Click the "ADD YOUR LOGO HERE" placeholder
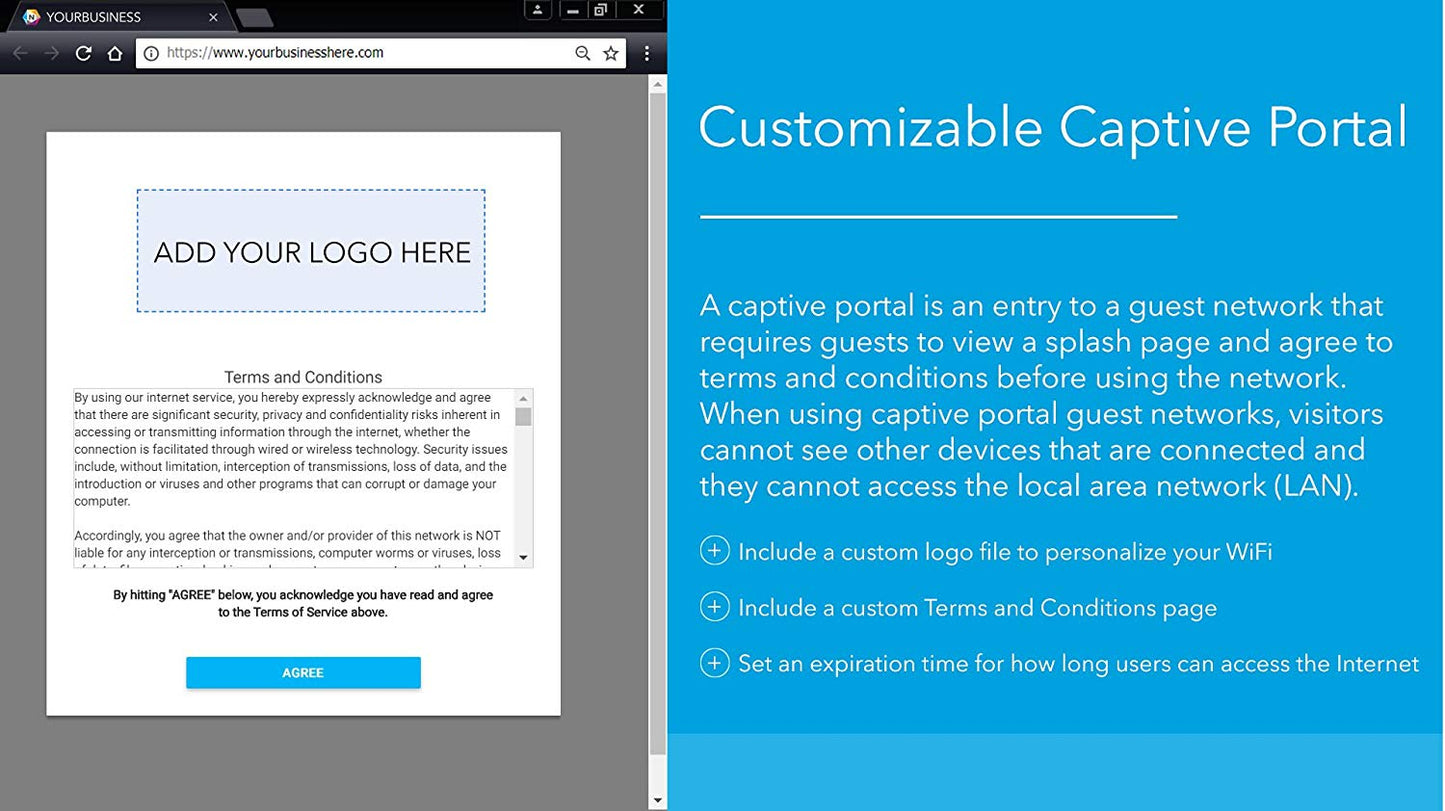1445x811 pixels. (311, 251)
